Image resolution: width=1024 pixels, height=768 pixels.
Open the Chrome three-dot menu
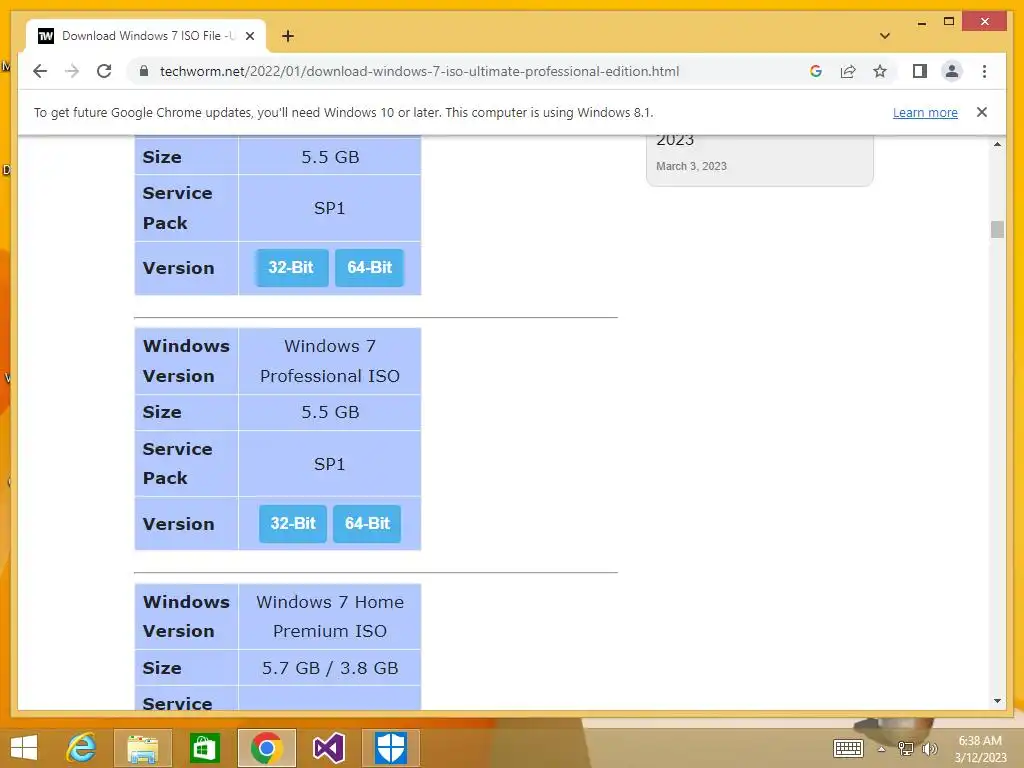pos(984,71)
